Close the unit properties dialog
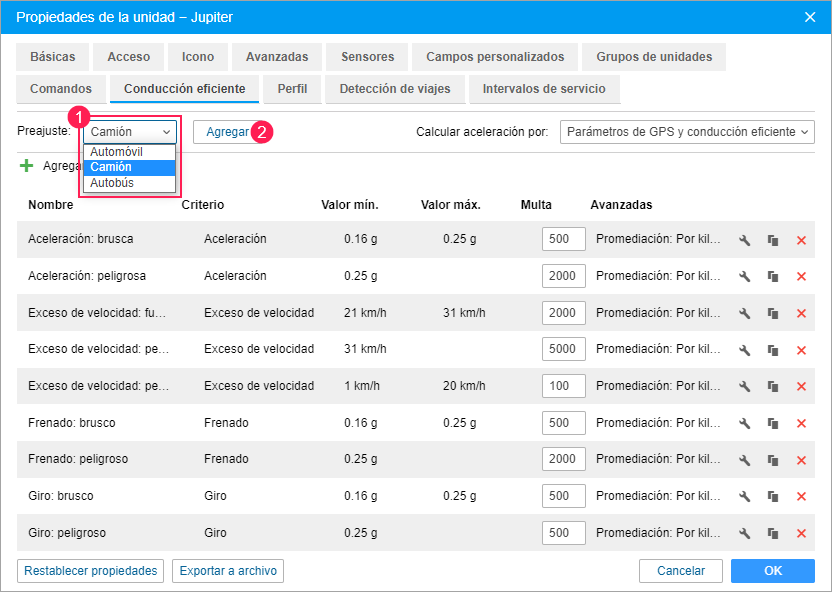This screenshot has width=832, height=592. point(810,16)
